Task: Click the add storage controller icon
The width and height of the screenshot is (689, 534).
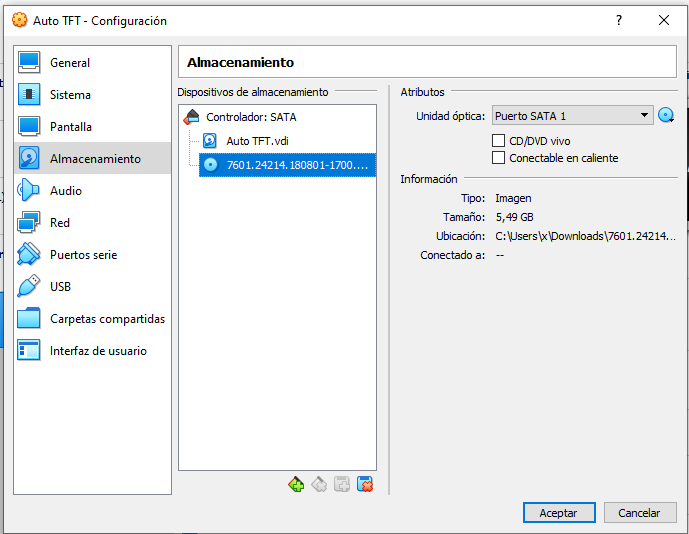Action: click(296, 484)
